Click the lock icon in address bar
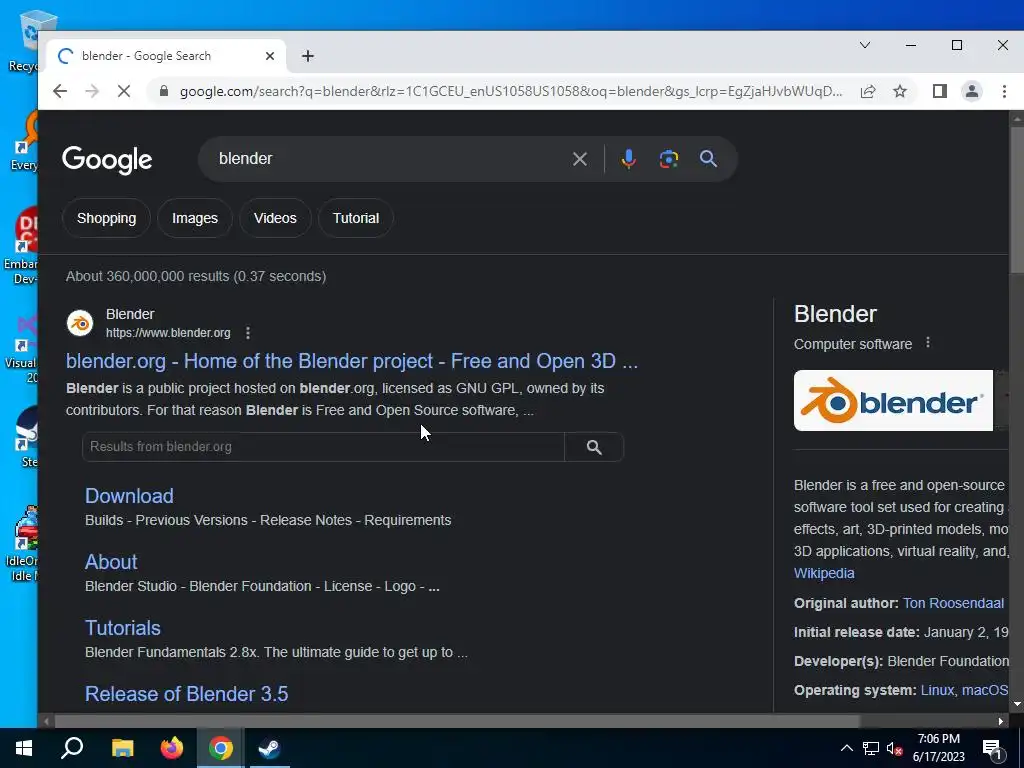 164,91
